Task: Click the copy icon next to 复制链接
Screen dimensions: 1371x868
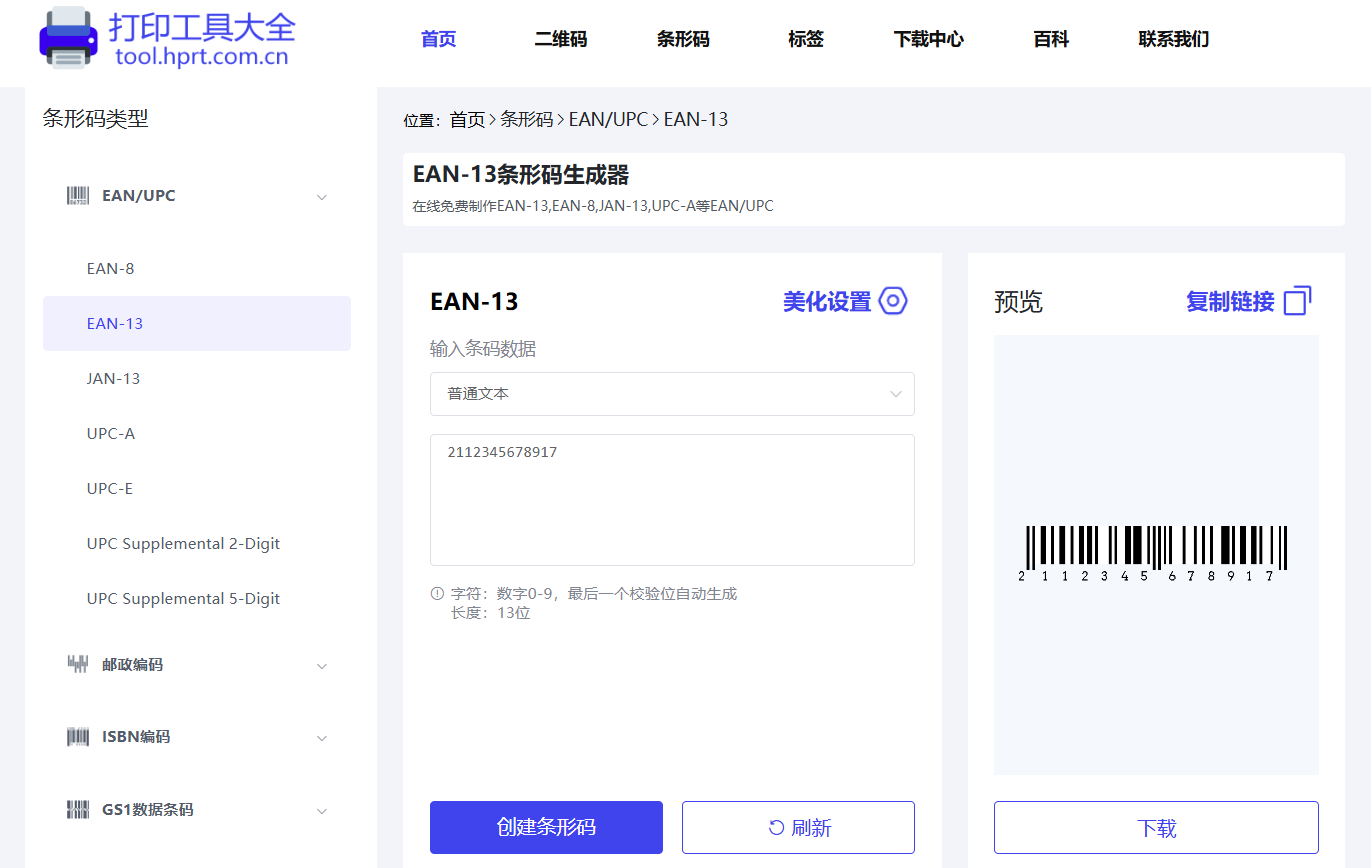Action: pos(1297,300)
